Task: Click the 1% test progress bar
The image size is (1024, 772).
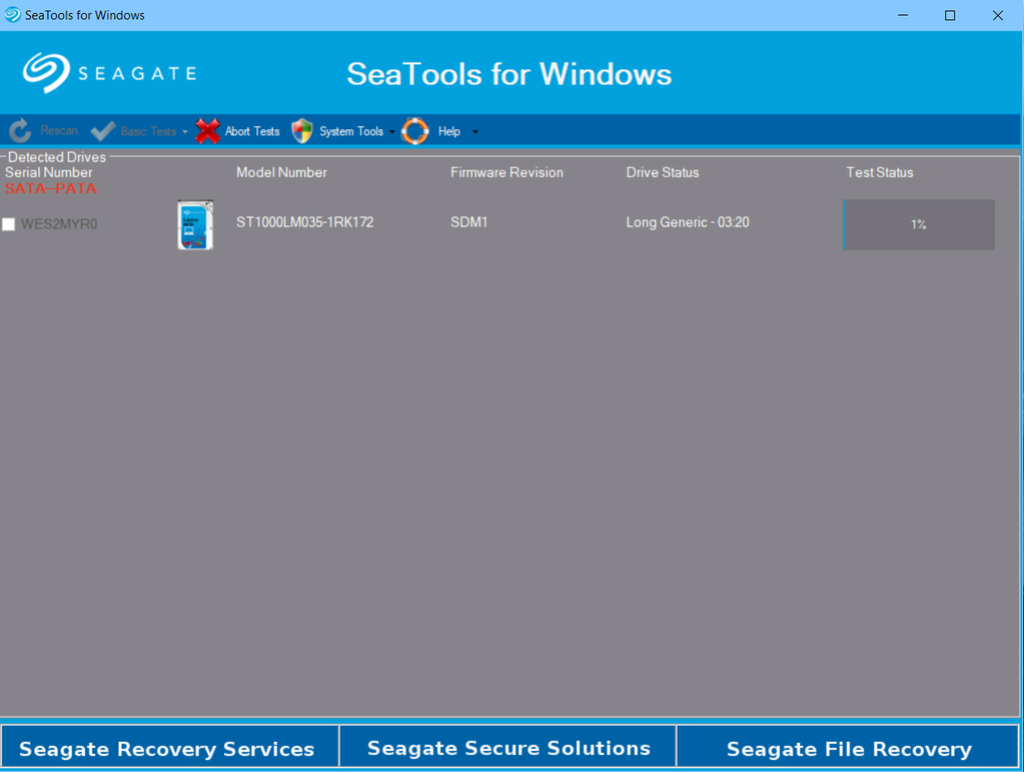Action: pyautogui.click(x=919, y=225)
